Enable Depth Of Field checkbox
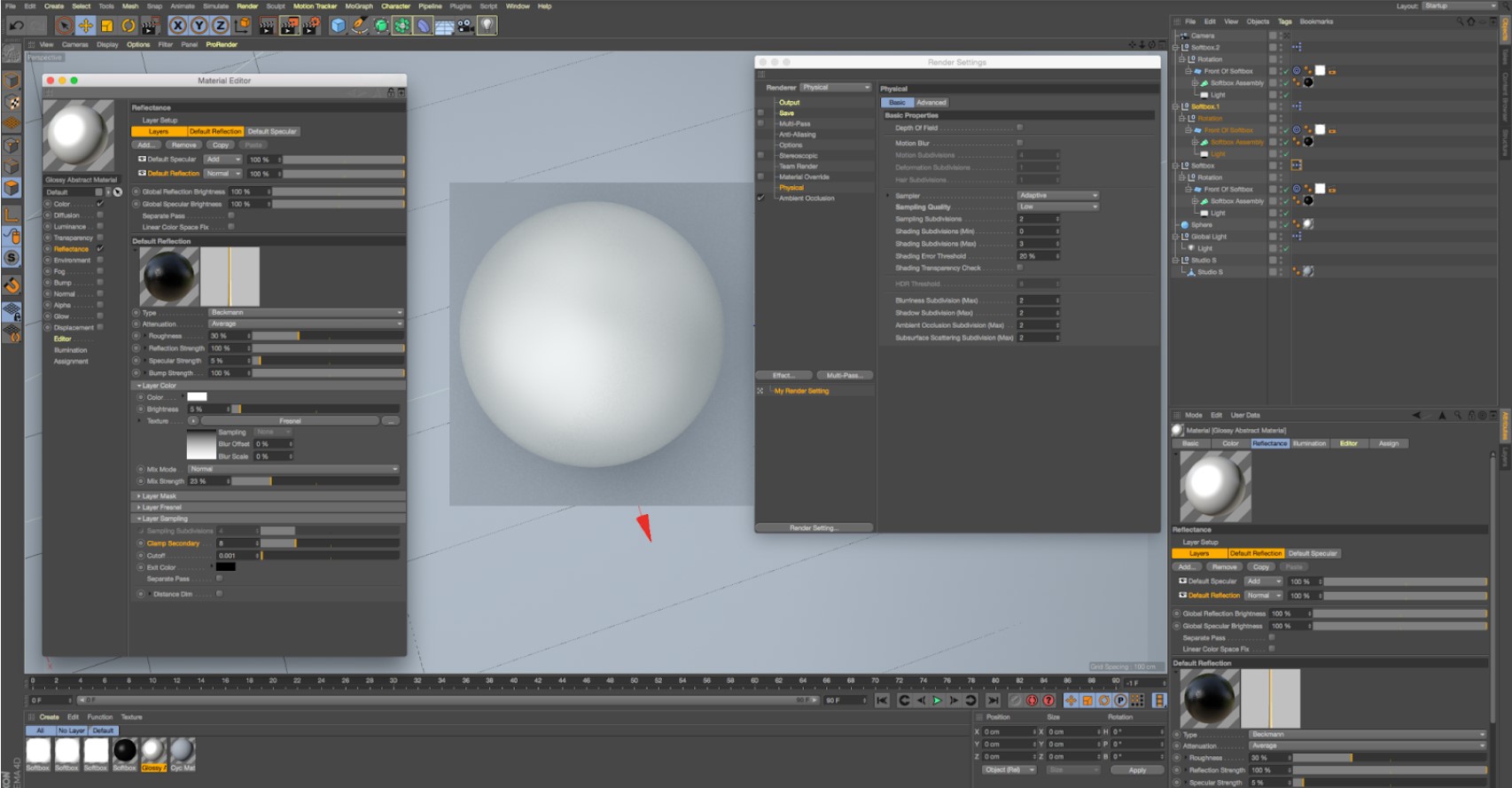 (x=1019, y=128)
